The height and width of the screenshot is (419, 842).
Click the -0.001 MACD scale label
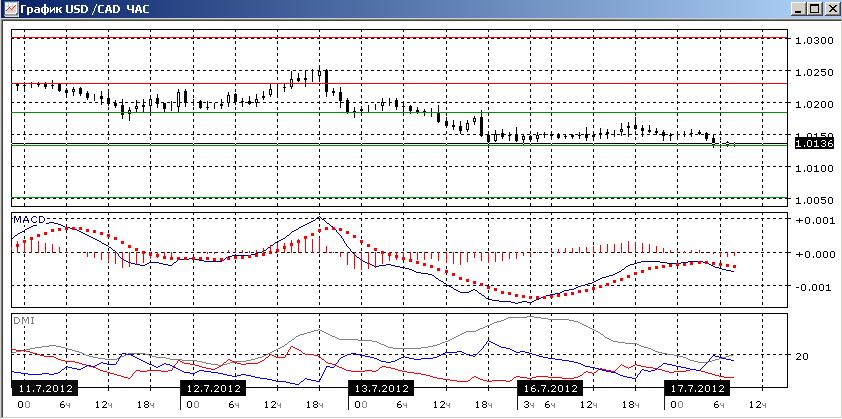point(813,287)
